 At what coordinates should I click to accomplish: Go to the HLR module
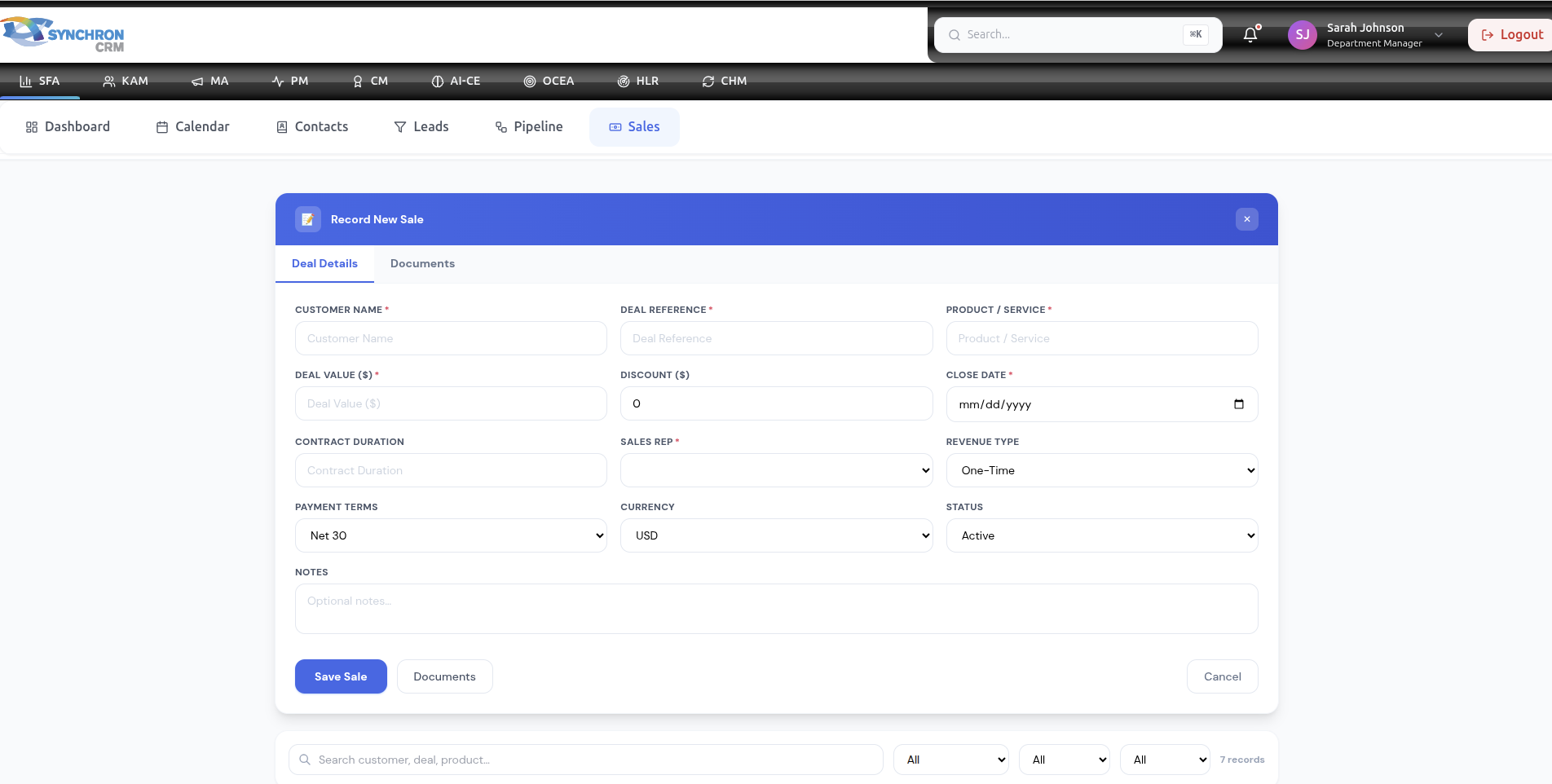[638, 81]
